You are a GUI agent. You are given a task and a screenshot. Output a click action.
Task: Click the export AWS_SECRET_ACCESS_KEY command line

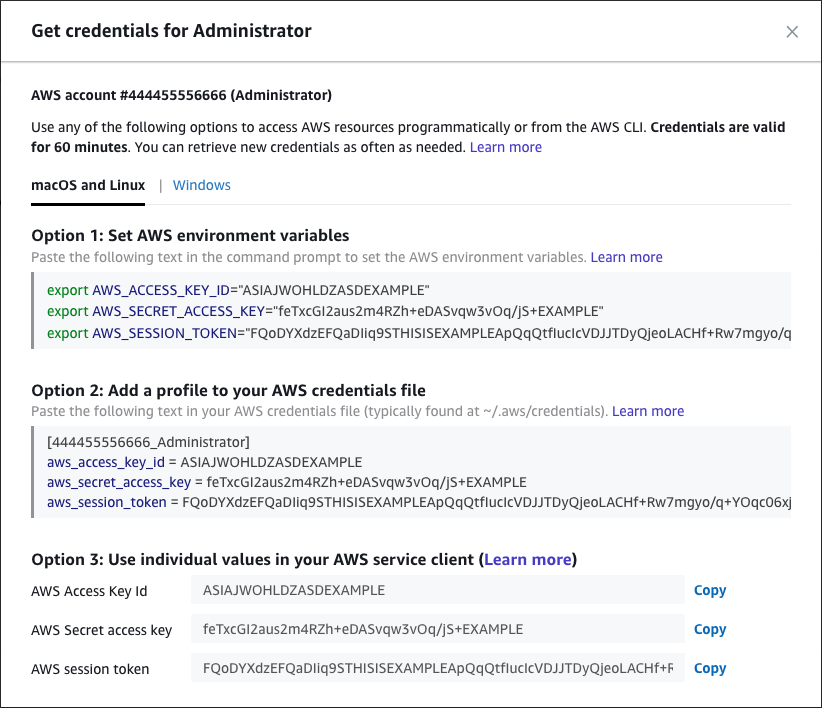325,311
